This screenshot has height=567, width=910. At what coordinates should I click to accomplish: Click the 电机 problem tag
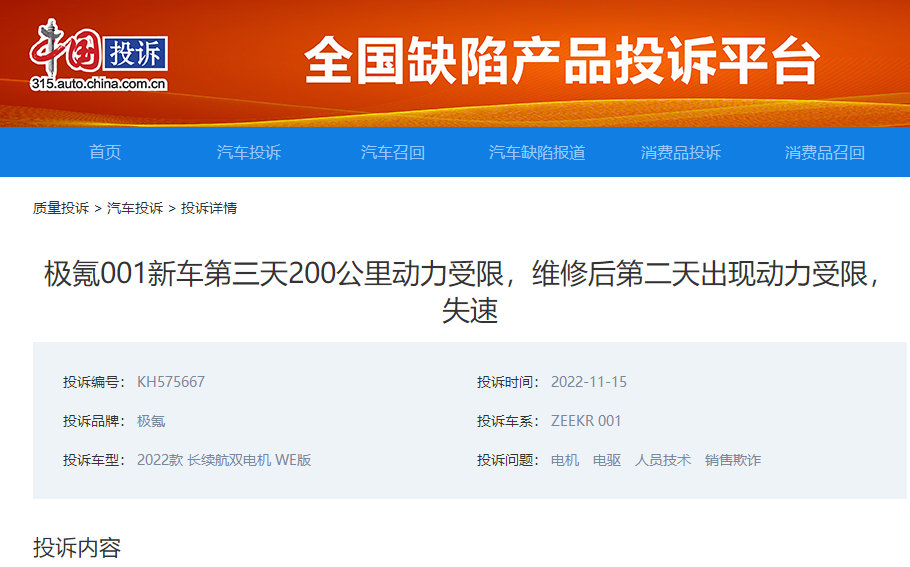(565, 460)
